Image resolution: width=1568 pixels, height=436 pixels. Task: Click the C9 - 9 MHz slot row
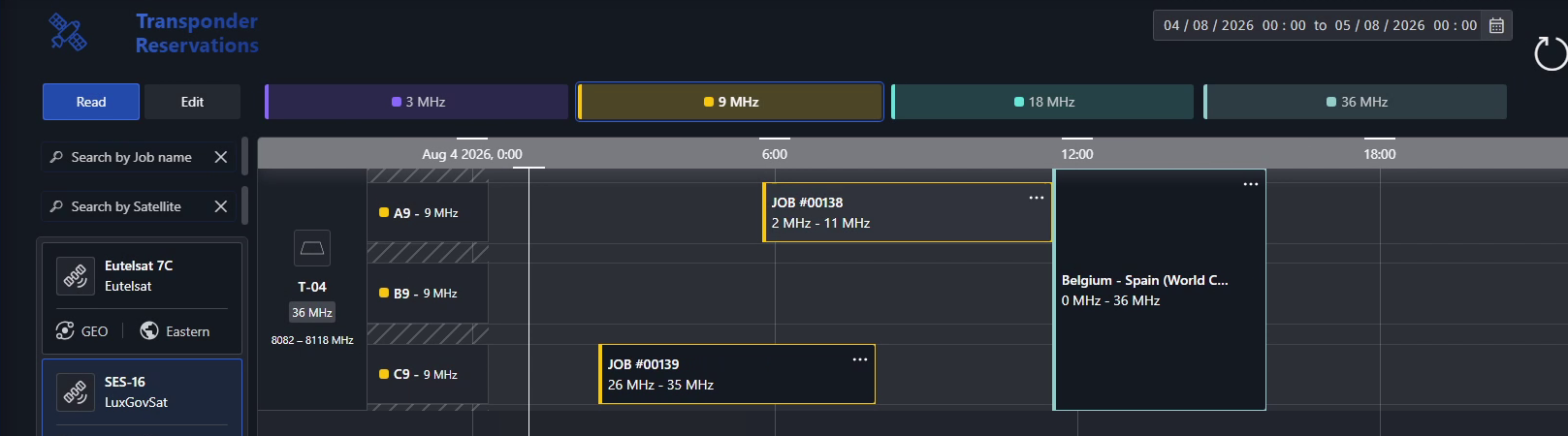(428, 374)
